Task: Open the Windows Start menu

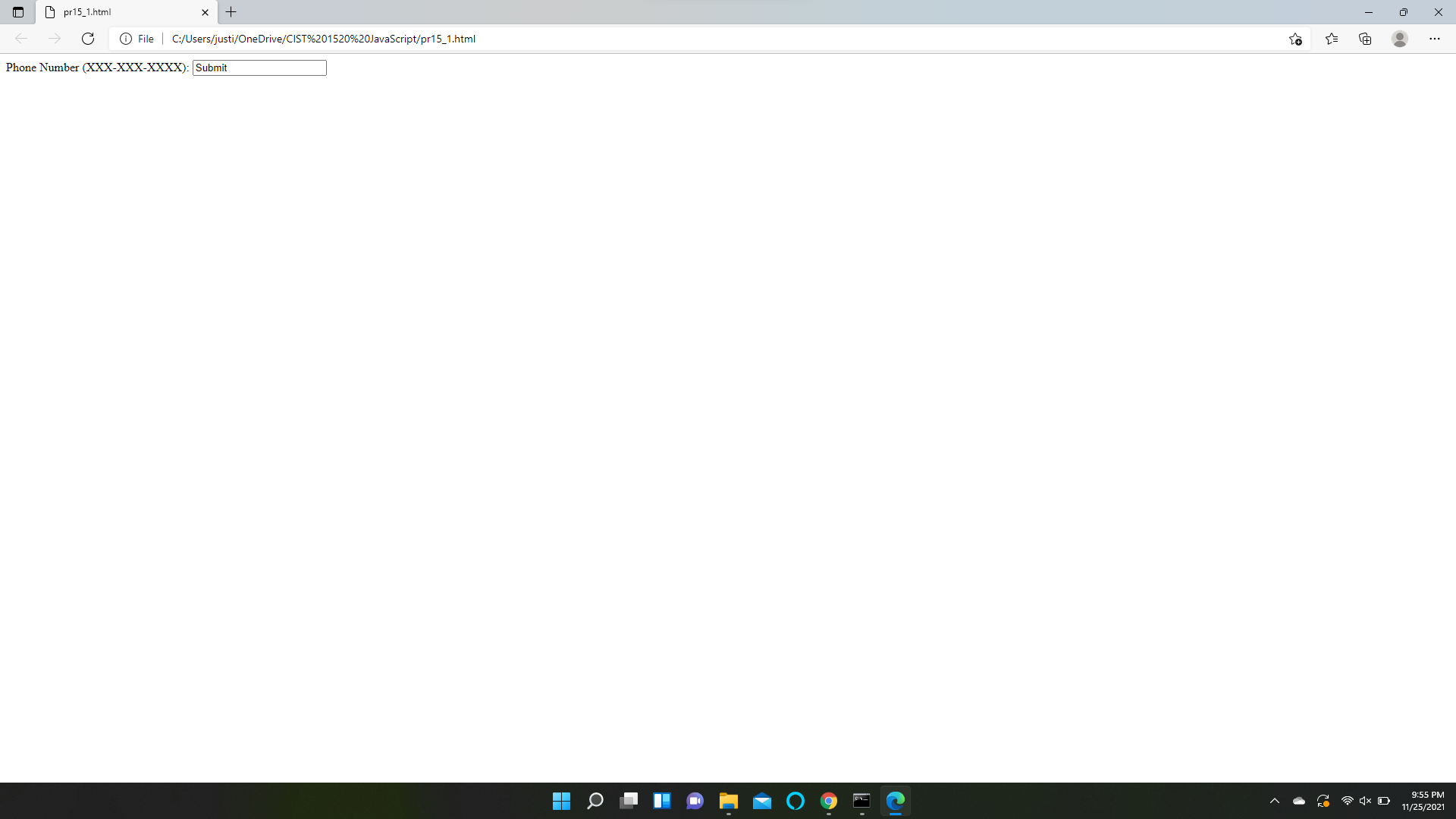Action: [x=561, y=801]
